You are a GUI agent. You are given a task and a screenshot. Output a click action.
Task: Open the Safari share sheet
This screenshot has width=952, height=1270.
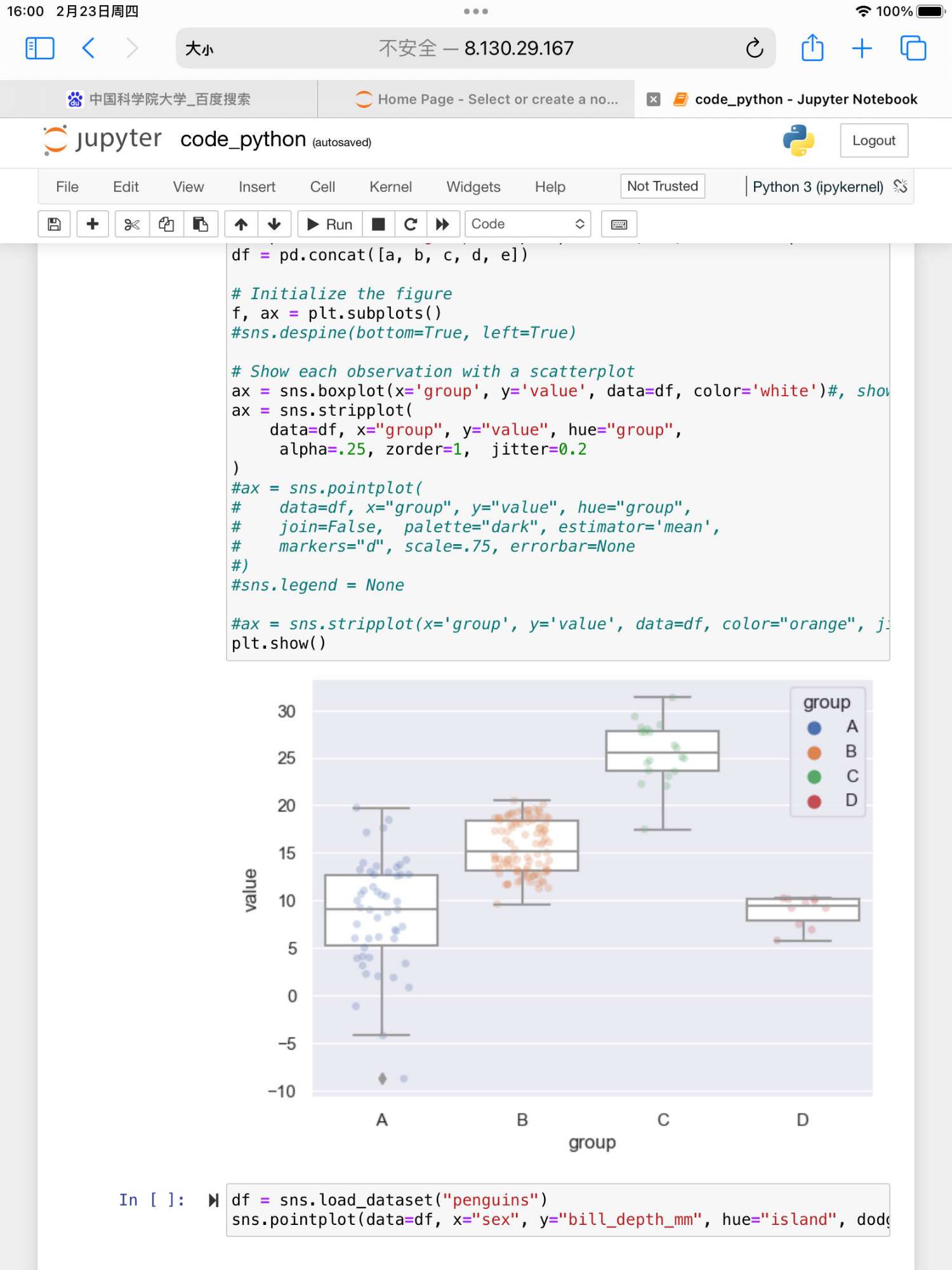pyautogui.click(x=812, y=48)
